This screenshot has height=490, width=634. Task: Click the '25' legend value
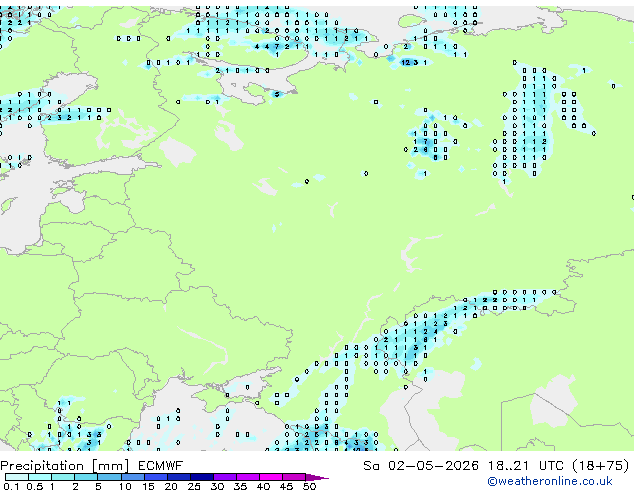click(x=194, y=486)
